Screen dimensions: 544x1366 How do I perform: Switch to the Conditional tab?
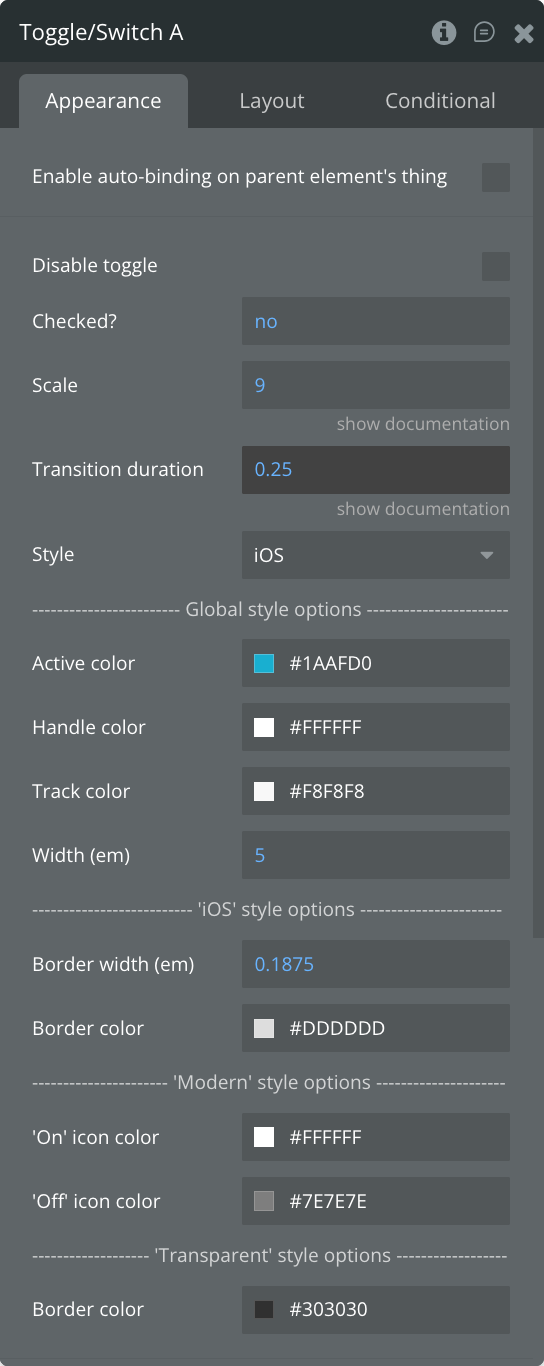(440, 101)
